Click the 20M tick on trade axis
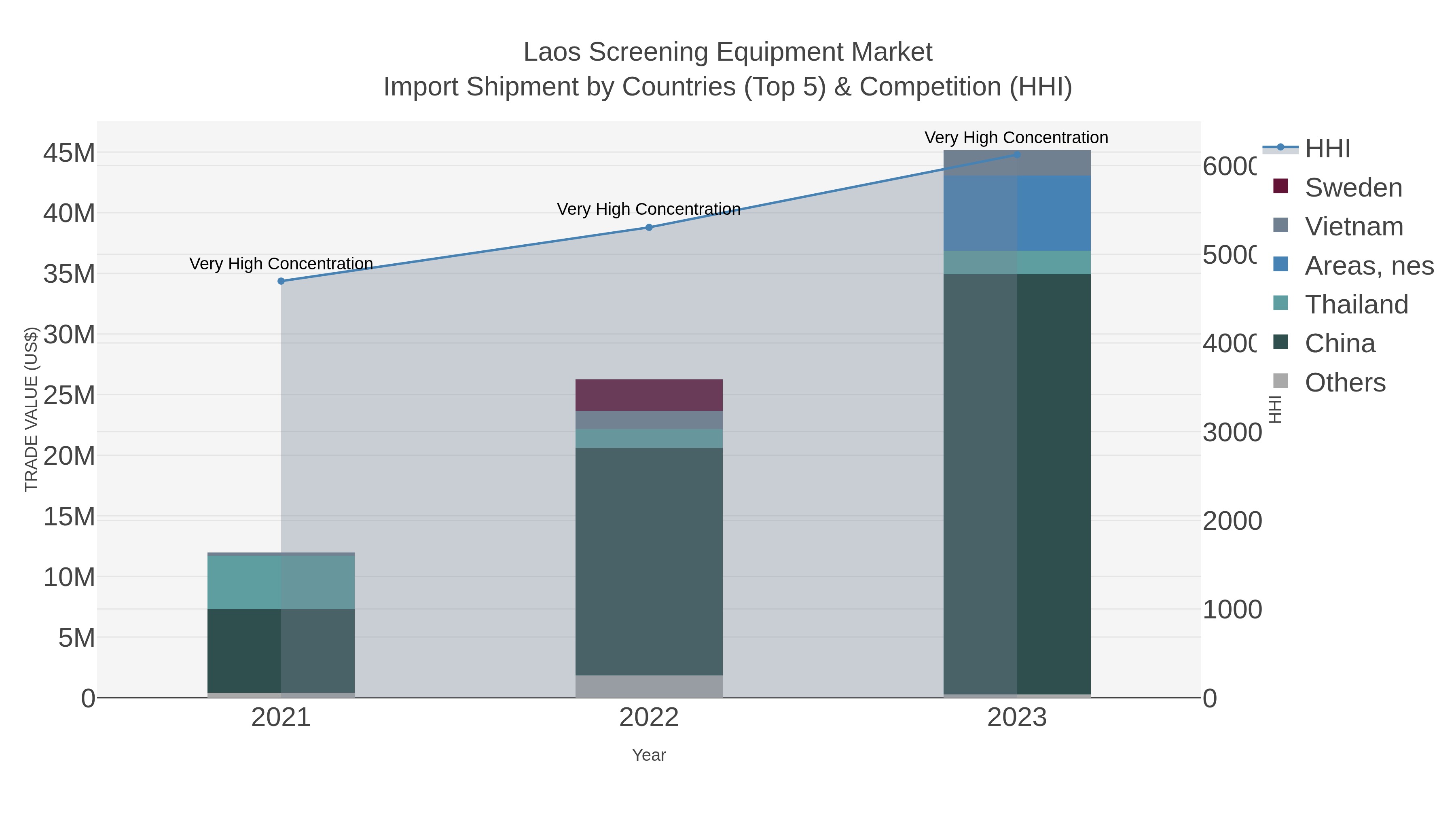This screenshot has width=1456, height=819. coord(69,456)
